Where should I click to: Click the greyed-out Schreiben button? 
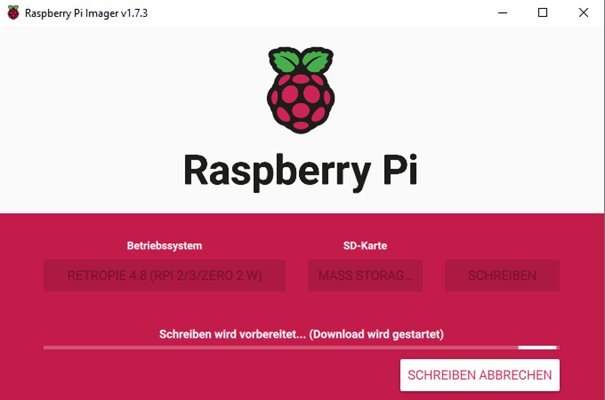502,275
